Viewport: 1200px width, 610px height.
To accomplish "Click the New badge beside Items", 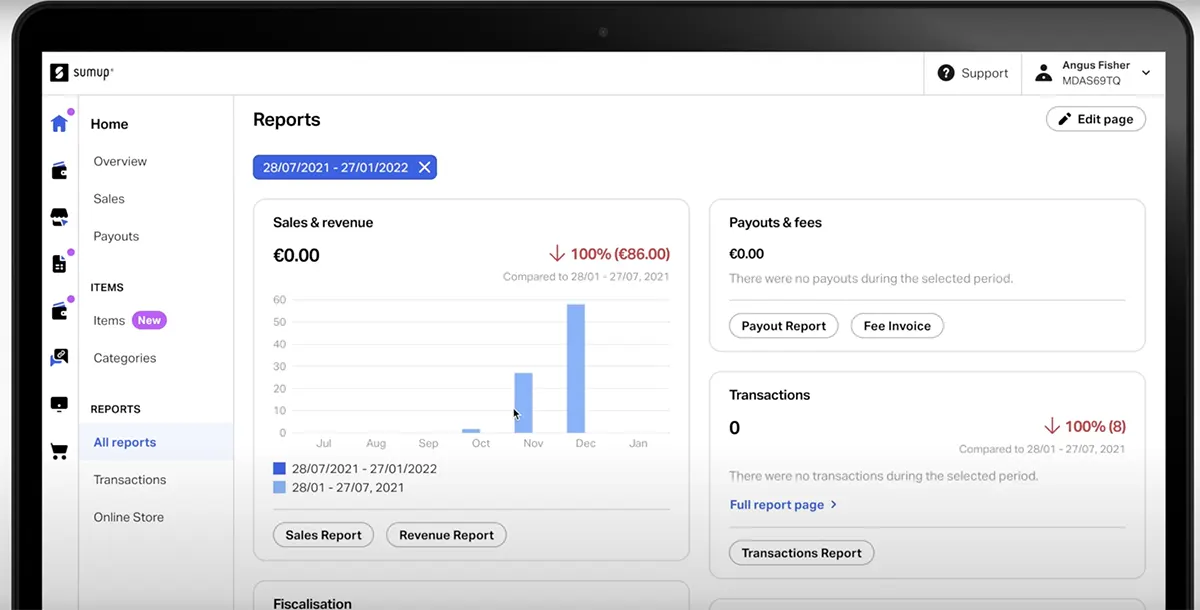I will click(x=149, y=321).
